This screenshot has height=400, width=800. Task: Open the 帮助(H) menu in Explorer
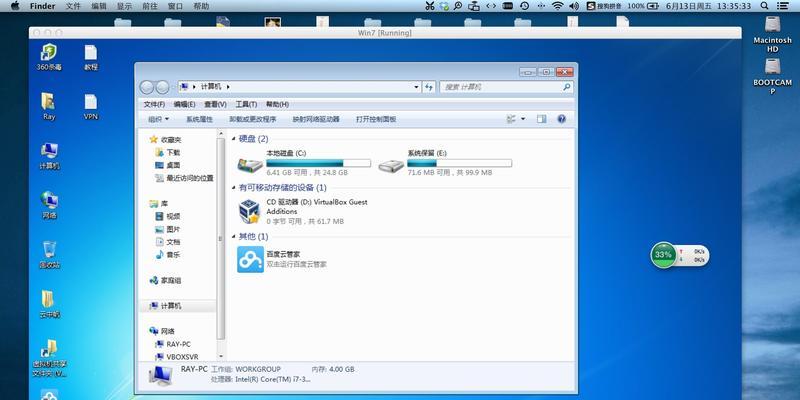click(x=277, y=104)
